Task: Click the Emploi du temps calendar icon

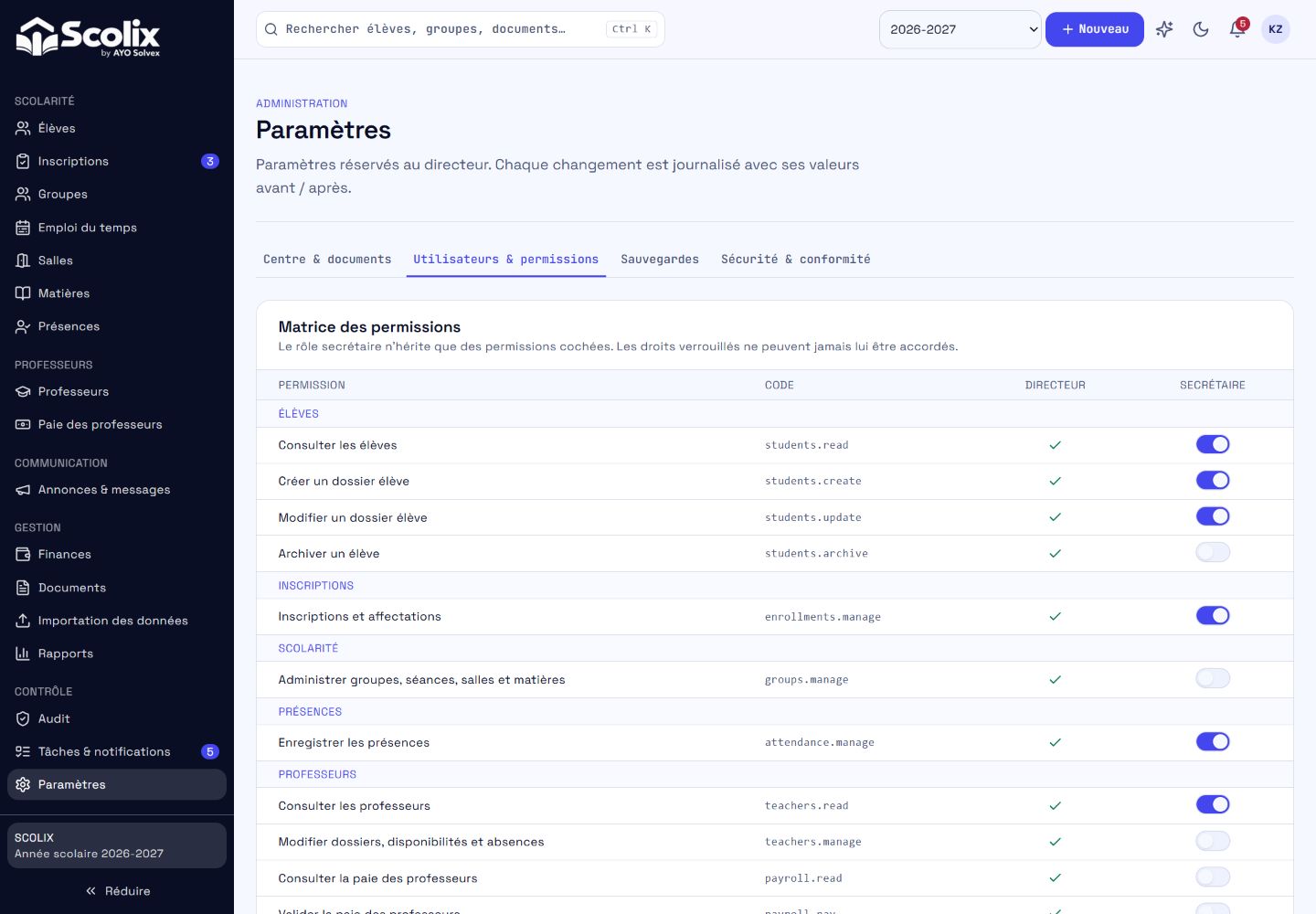Action: [x=23, y=228]
